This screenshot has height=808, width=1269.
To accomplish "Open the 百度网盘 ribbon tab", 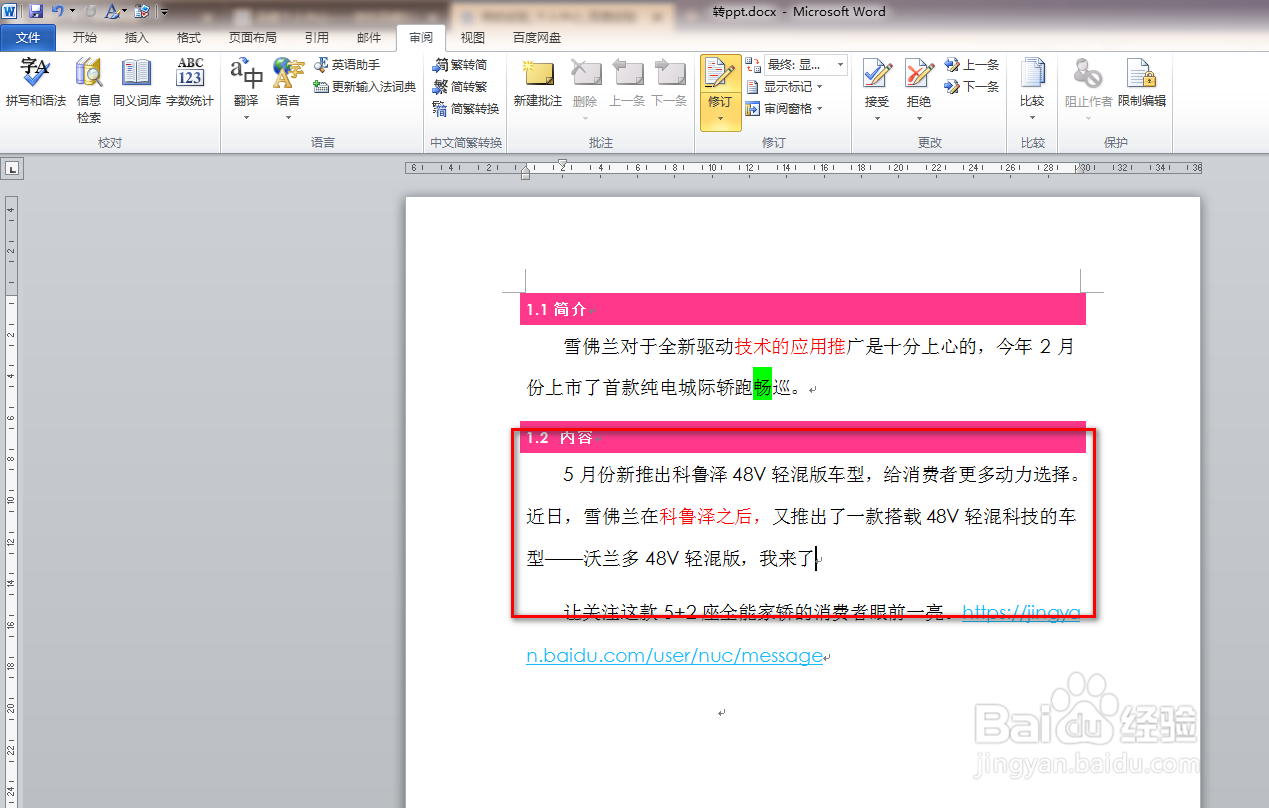I will pyautogui.click(x=536, y=37).
